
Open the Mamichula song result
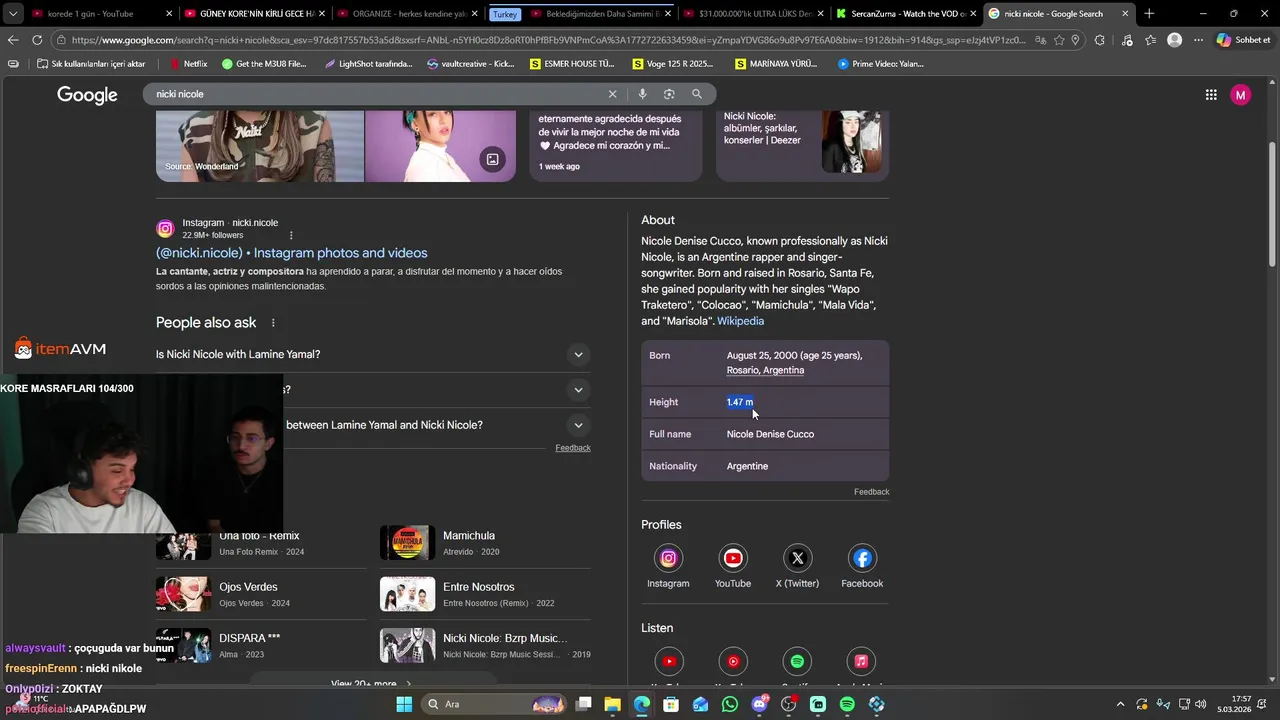click(485, 543)
